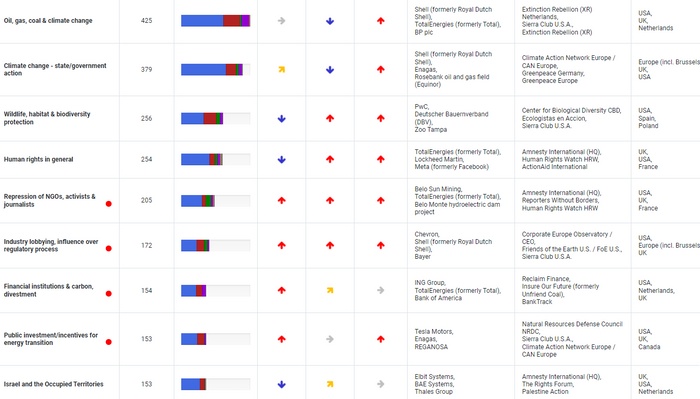Open topic 'Industry lobbying, influence over regulatory process'
The image size is (700, 399).
pos(51,245)
